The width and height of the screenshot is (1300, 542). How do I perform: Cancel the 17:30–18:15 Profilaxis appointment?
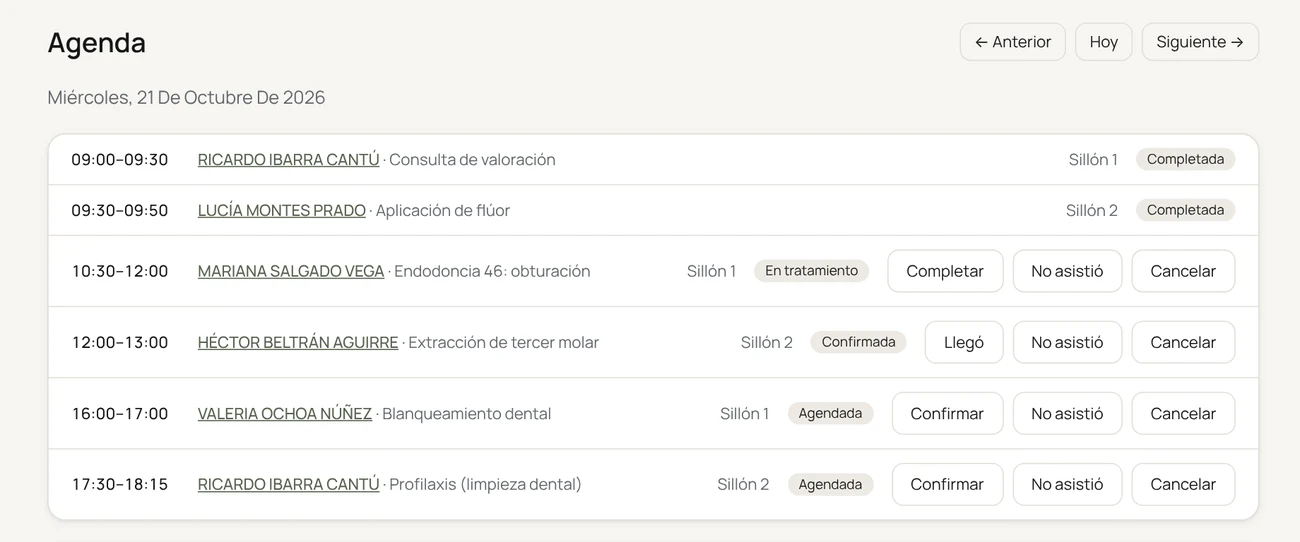(1183, 484)
